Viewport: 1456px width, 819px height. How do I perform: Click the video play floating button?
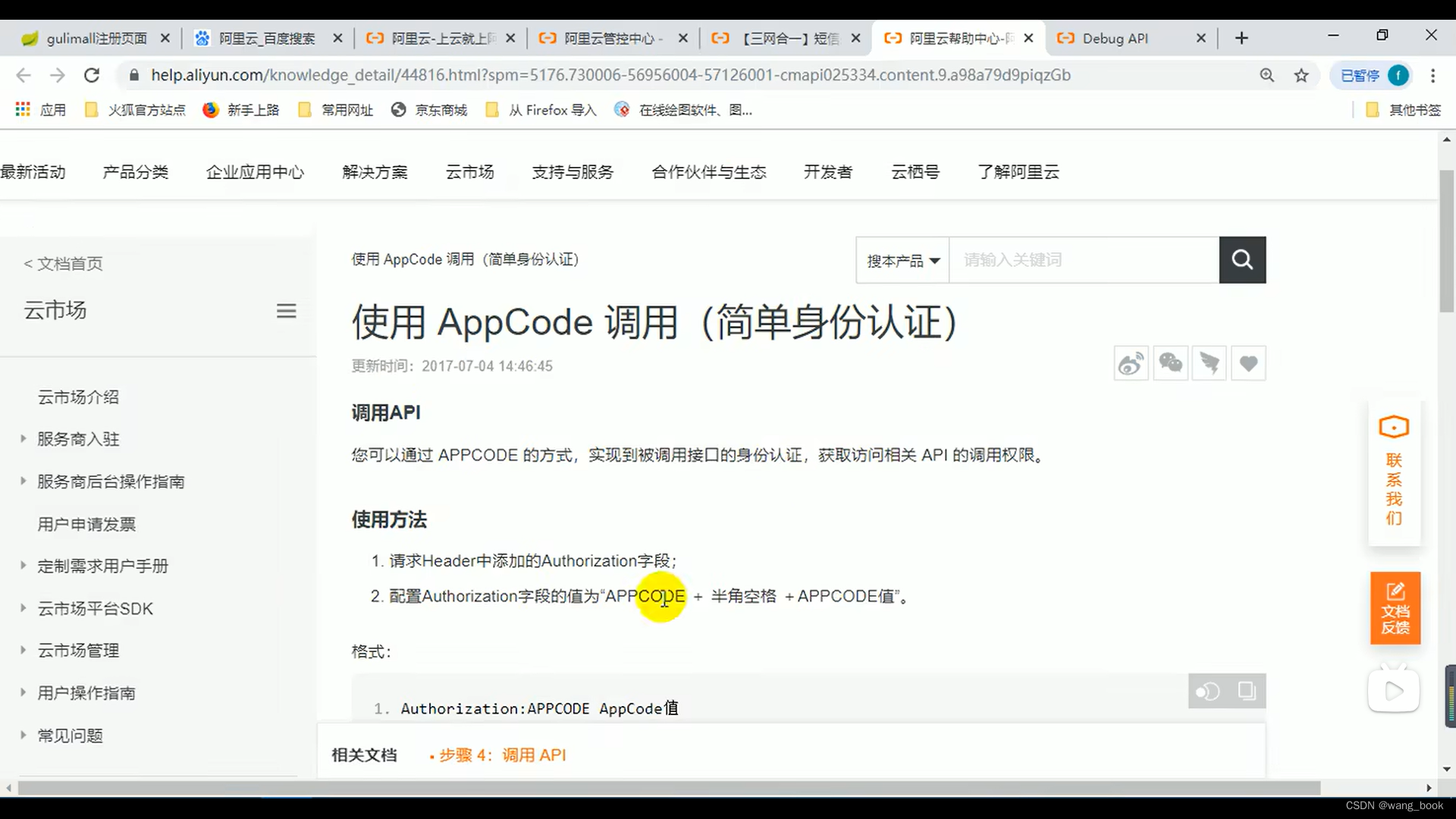1394,691
